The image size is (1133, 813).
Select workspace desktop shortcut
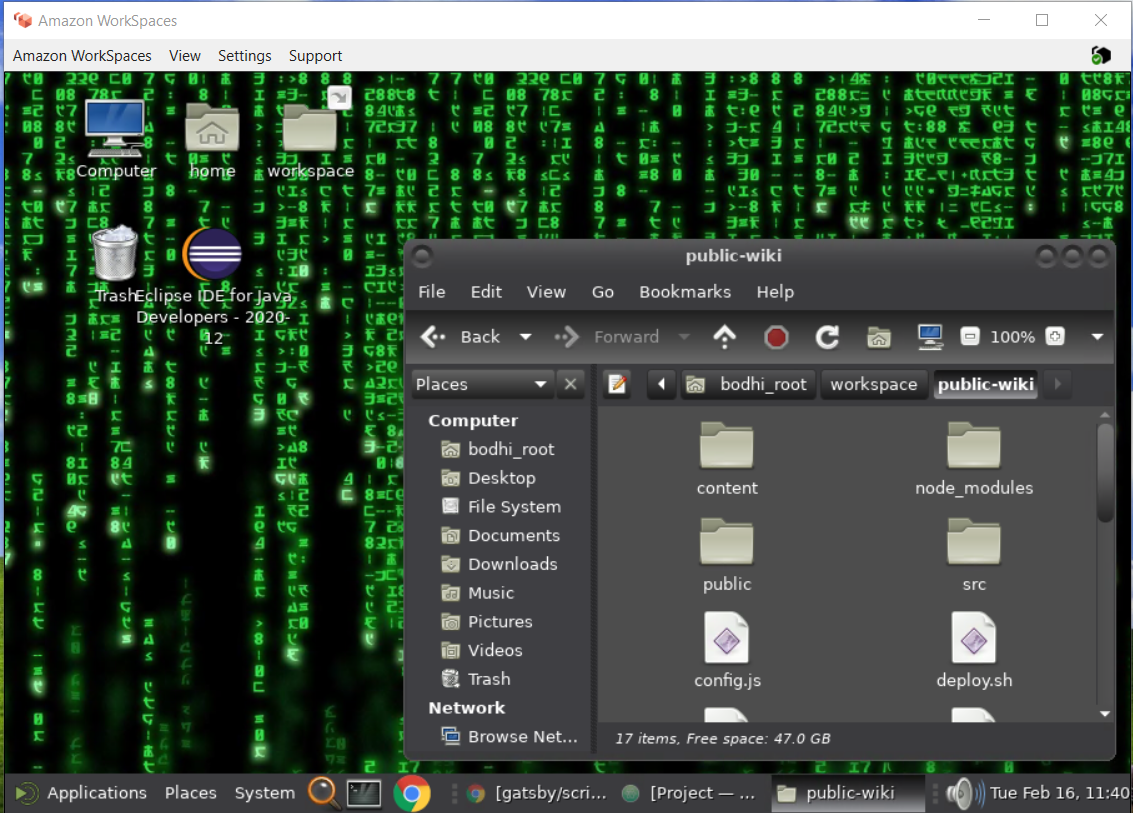tap(311, 134)
